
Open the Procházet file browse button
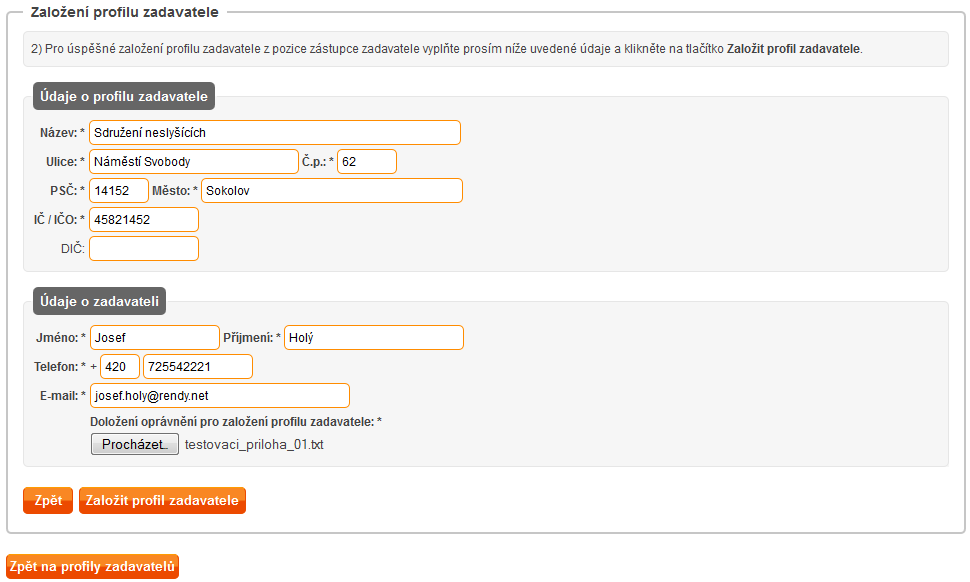pyautogui.click(x=135, y=444)
